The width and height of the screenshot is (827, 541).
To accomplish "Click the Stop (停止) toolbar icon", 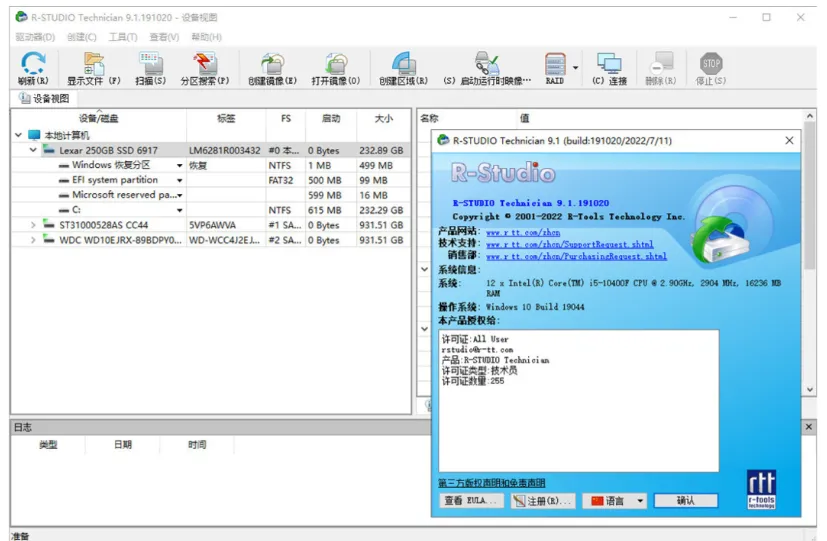I will [711, 69].
